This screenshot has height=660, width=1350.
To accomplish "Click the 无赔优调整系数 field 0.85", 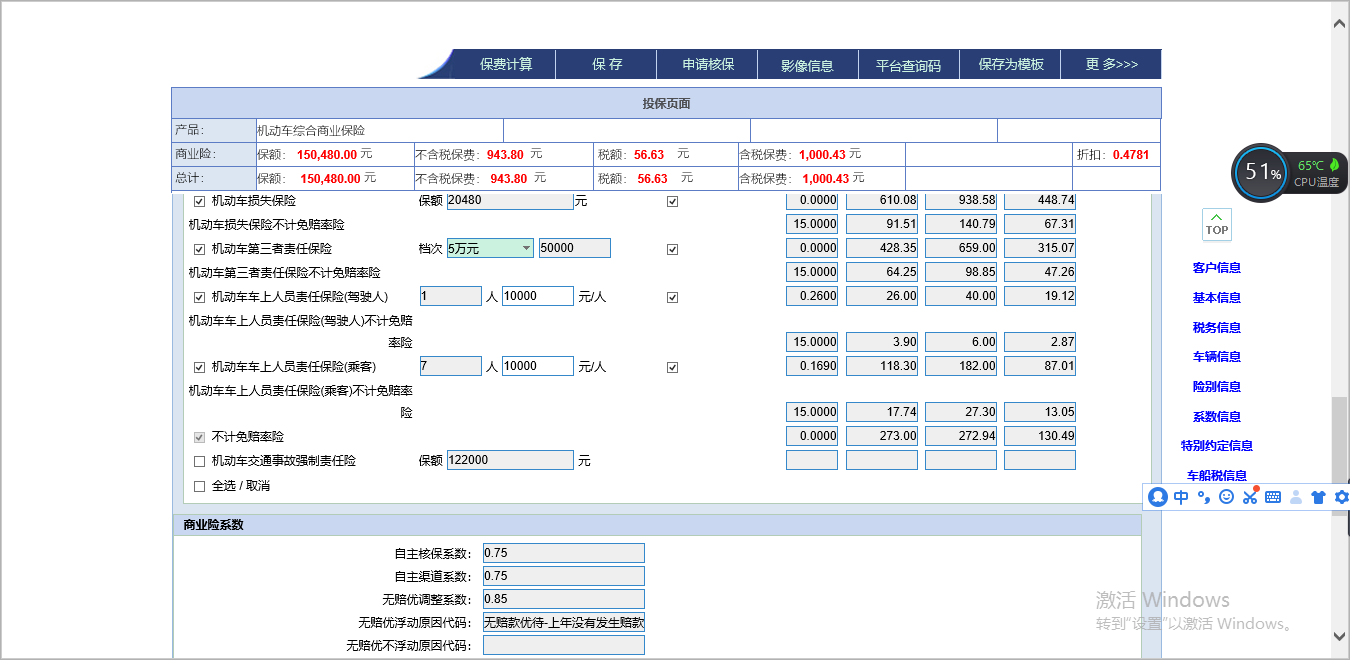I will click(x=564, y=599).
